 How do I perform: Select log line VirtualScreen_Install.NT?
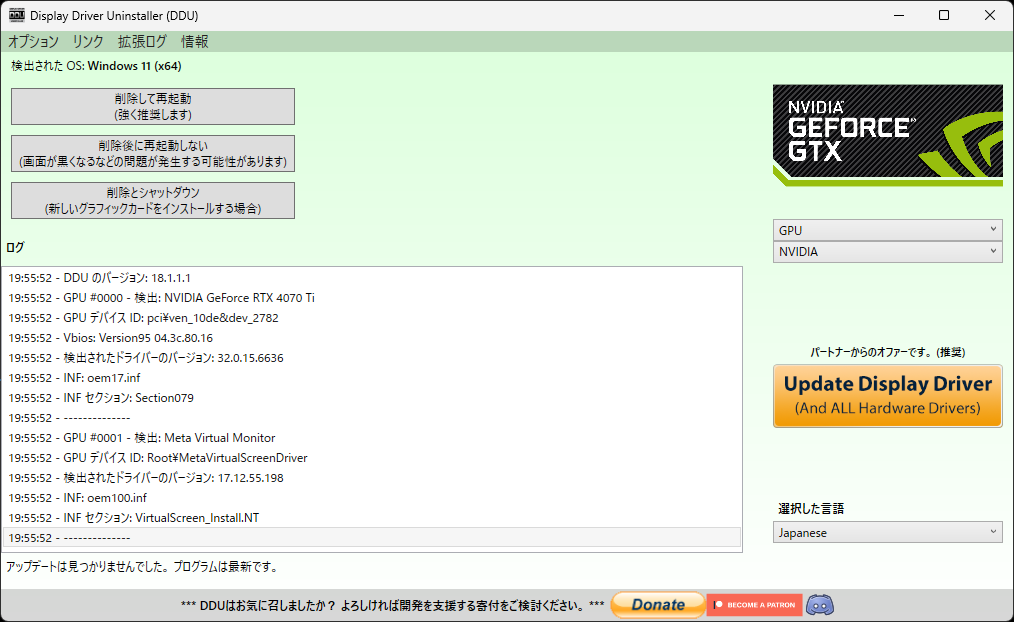[372, 519]
